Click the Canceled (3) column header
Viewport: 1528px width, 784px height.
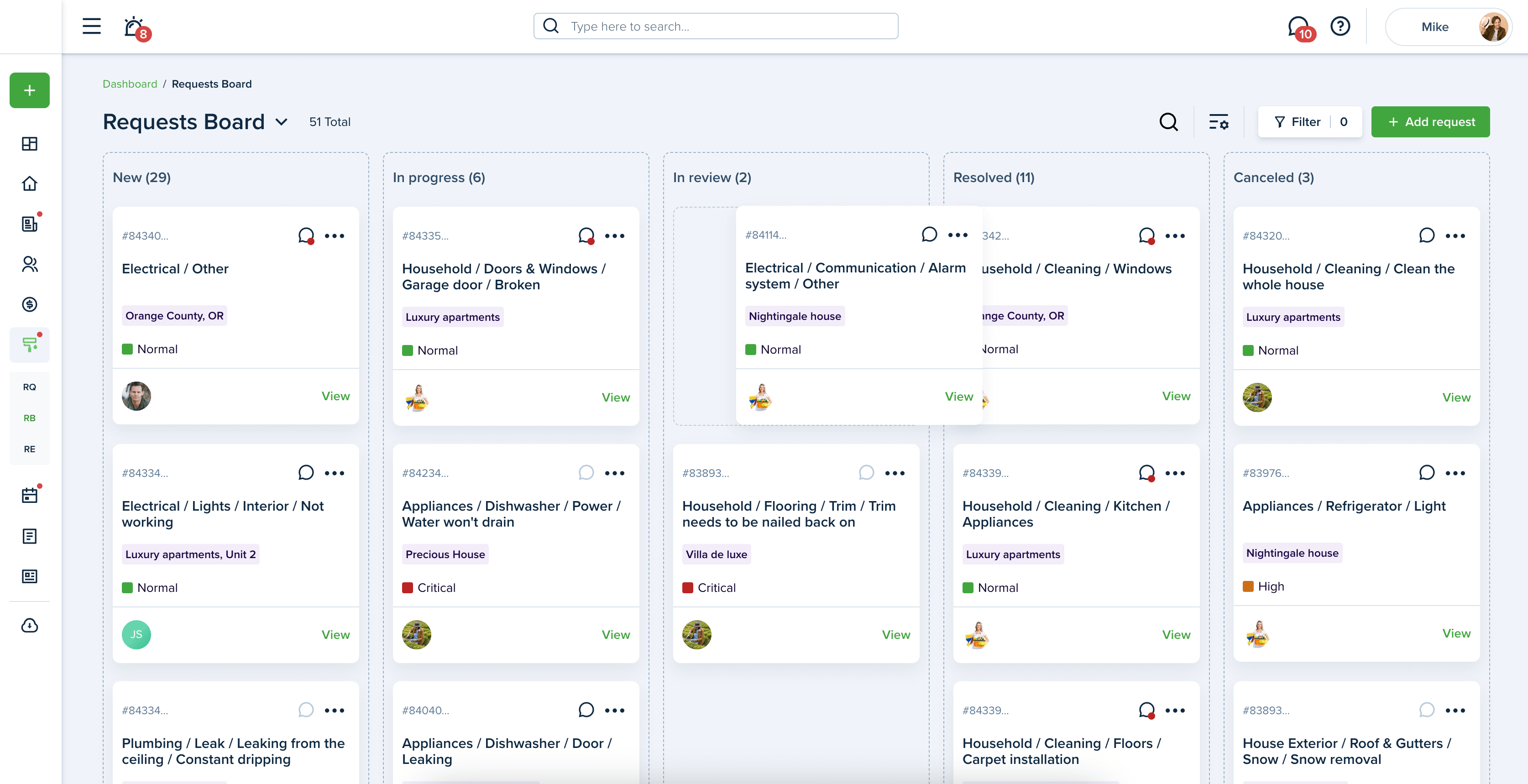point(1273,178)
